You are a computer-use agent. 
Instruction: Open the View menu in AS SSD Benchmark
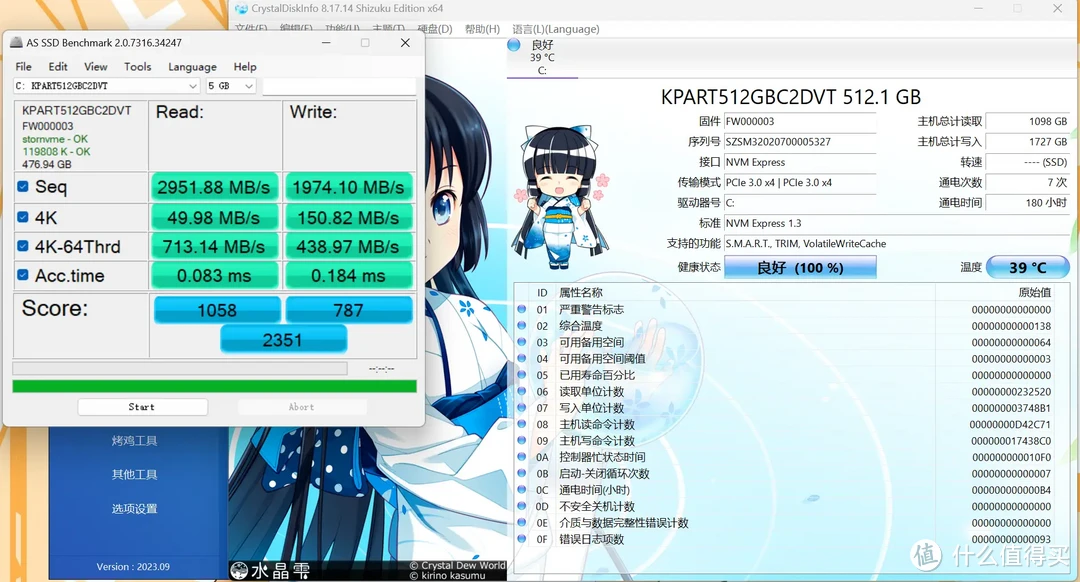pos(96,67)
